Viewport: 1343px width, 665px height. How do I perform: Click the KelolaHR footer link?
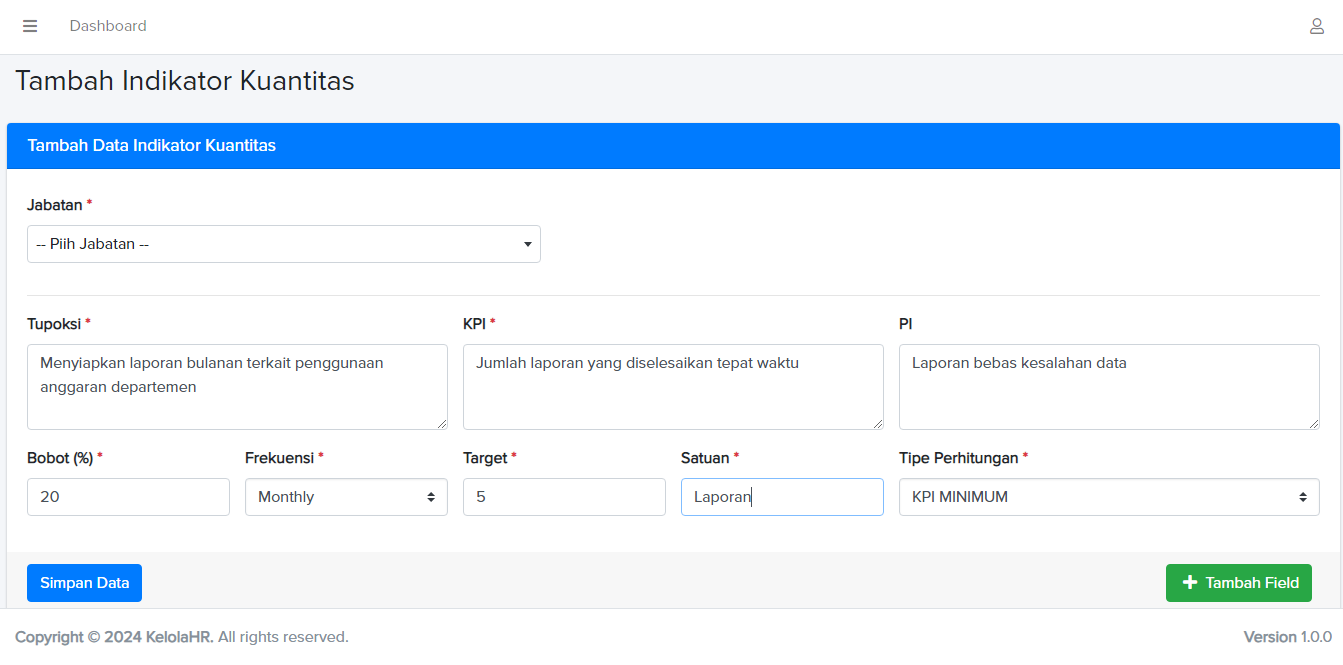179,637
